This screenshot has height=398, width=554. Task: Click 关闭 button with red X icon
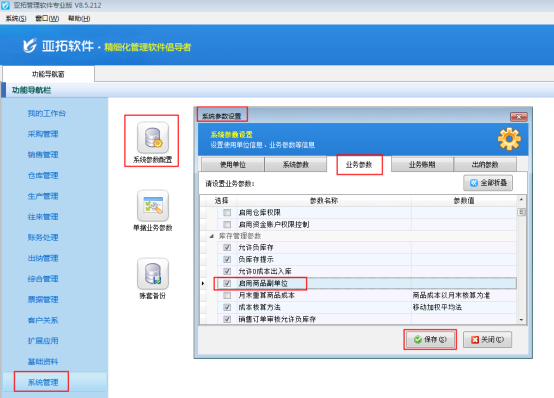(x=487, y=340)
